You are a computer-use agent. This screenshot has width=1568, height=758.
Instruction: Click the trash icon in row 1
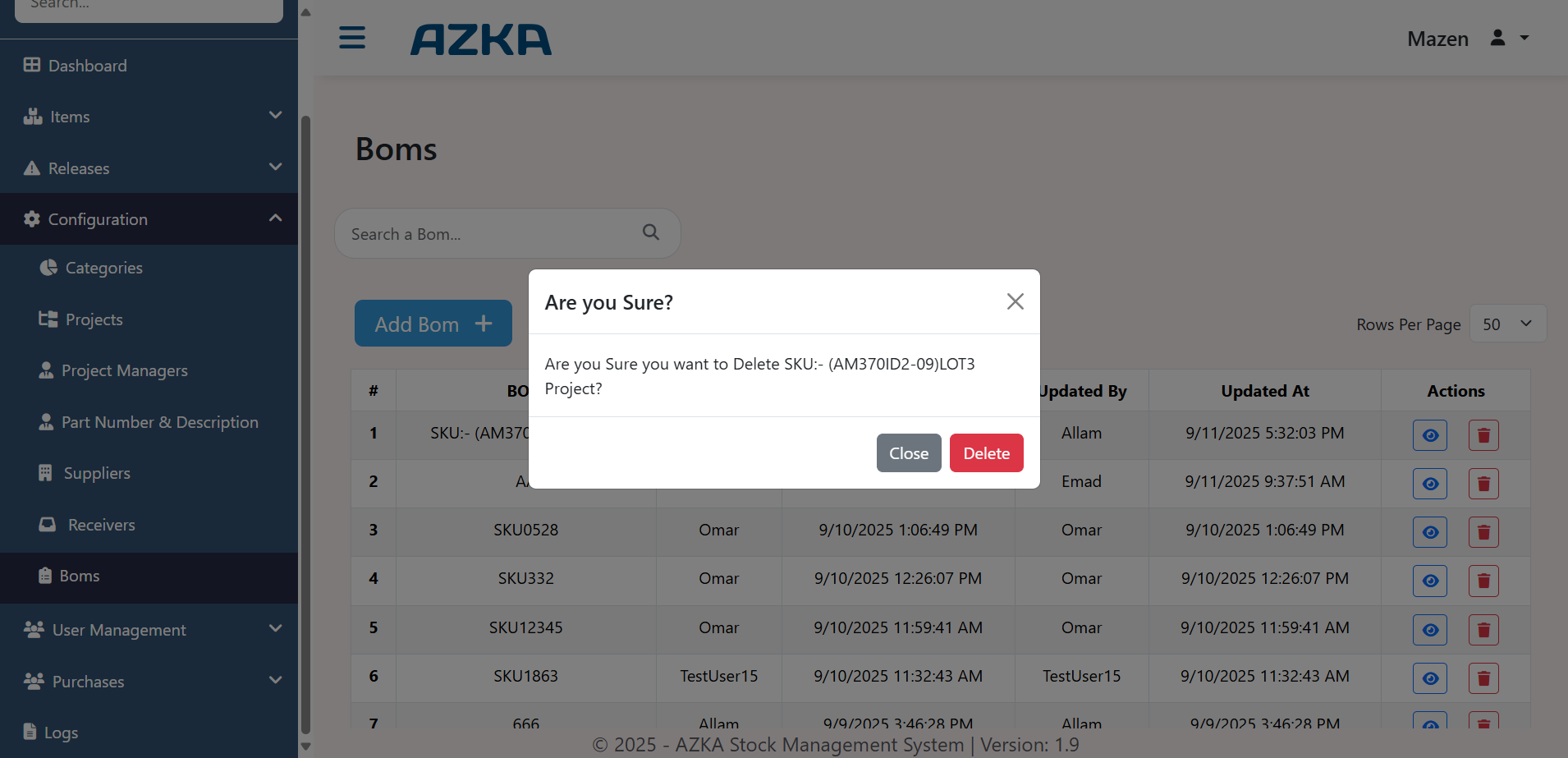[x=1483, y=435]
